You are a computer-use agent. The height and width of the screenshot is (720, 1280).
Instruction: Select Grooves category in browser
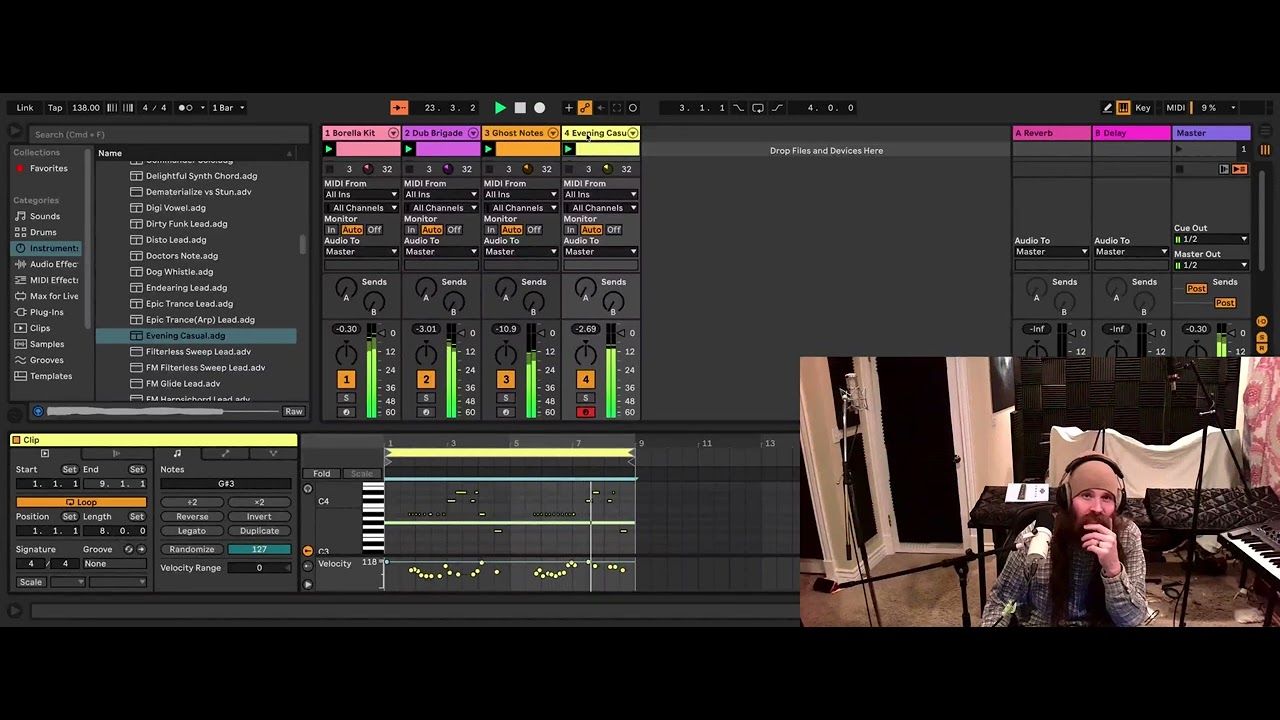point(47,360)
